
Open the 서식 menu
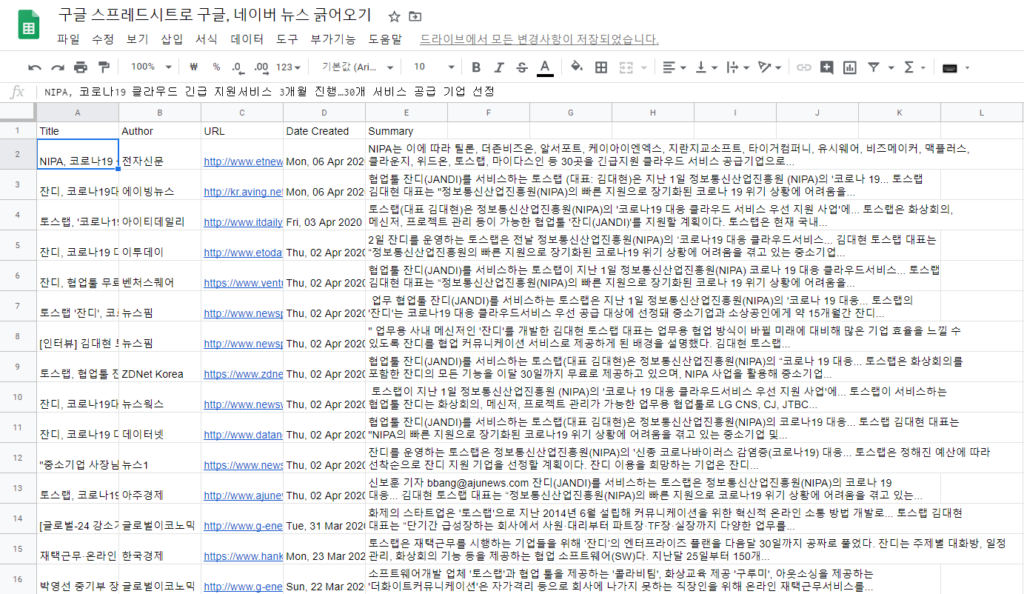(x=206, y=39)
